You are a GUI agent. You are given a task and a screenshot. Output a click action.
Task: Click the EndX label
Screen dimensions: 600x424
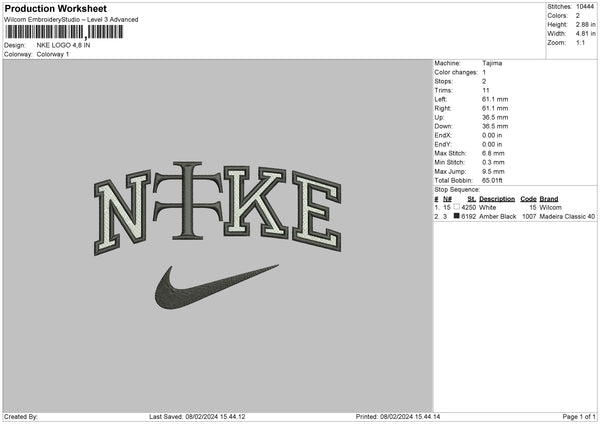point(443,135)
